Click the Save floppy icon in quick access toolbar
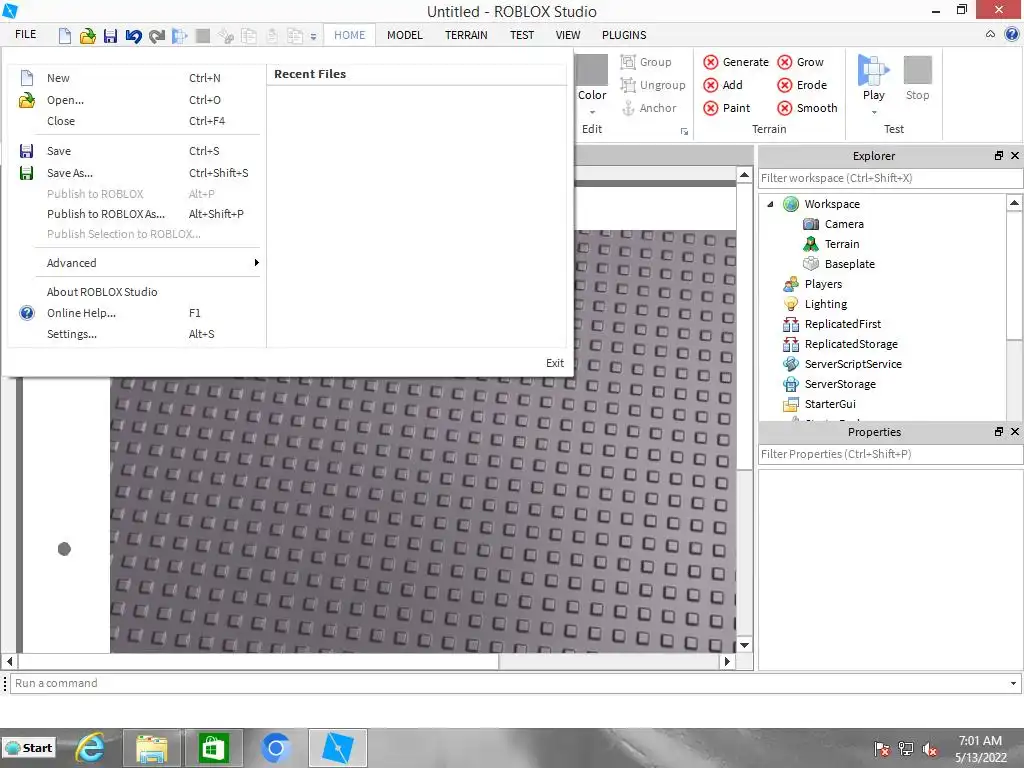Image resolution: width=1024 pixels, height=768 pixels. click(x=110, y=35)
